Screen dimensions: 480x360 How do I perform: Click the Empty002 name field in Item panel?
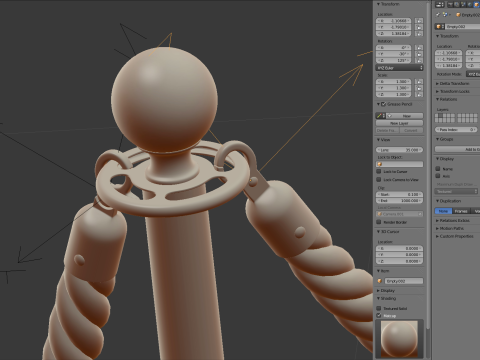tap(404, 281)
